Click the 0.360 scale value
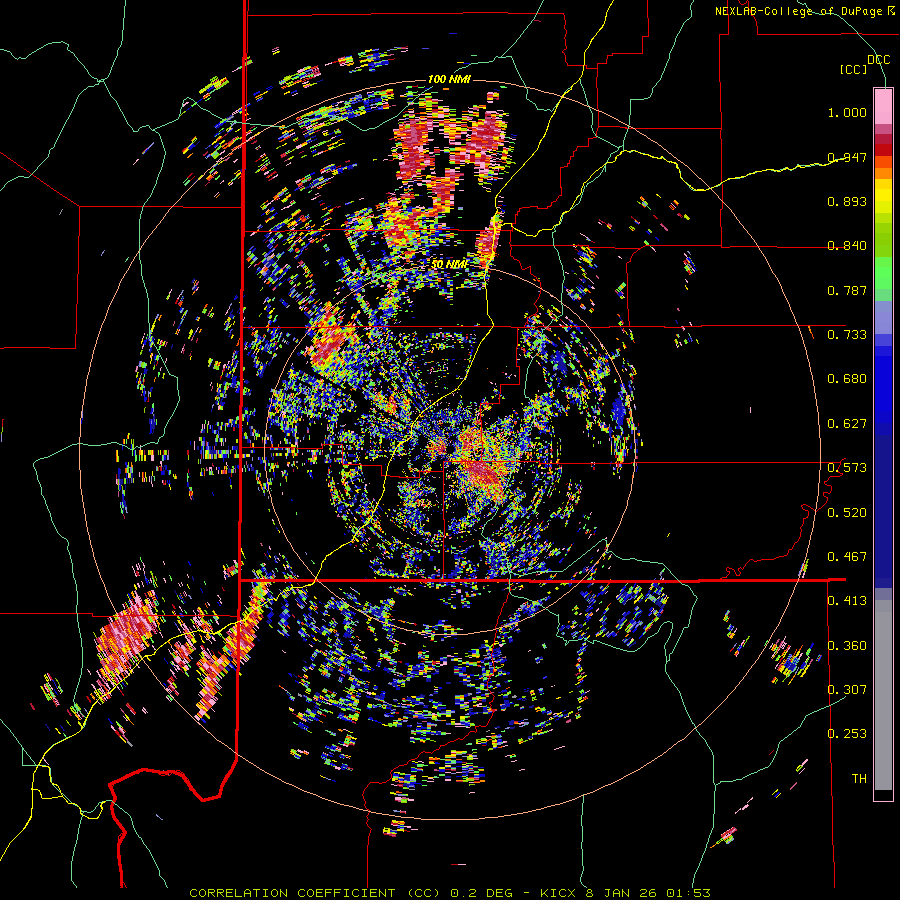The height and width of the screenshot is (900, 900). click(x=847, y=646)
